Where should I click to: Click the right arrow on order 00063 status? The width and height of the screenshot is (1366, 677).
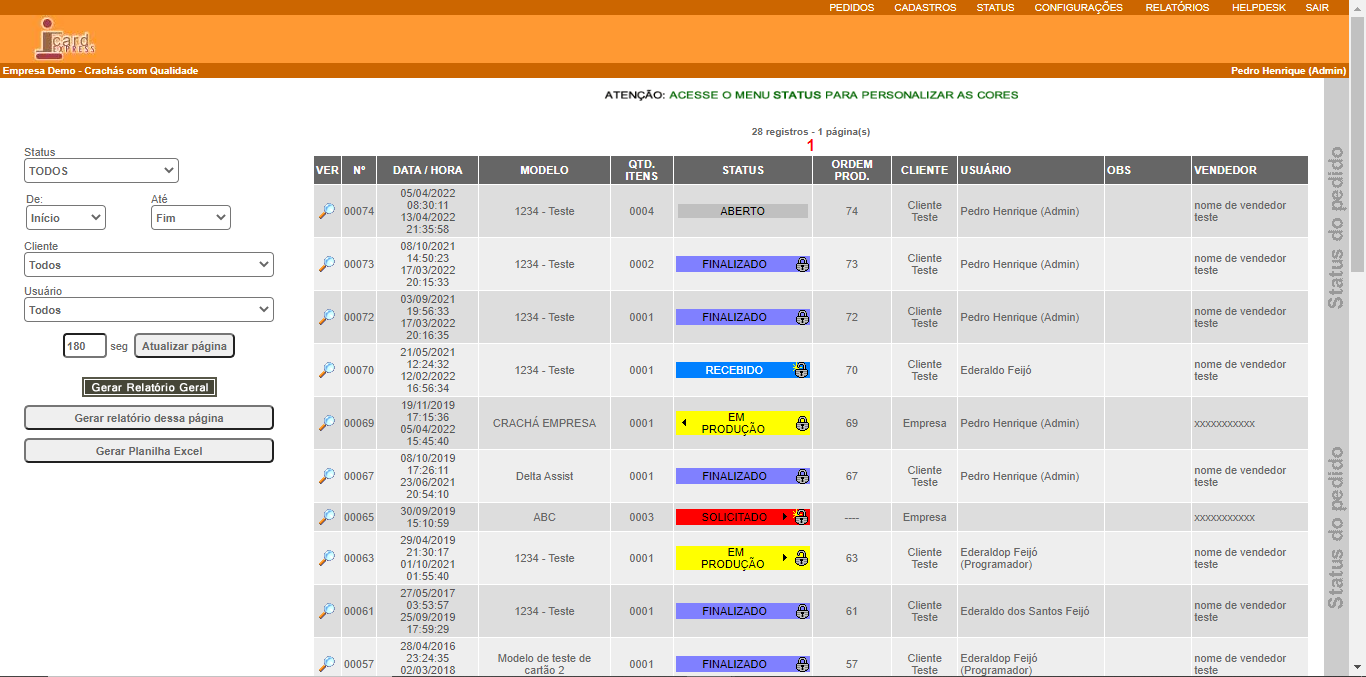coord(785,557)
